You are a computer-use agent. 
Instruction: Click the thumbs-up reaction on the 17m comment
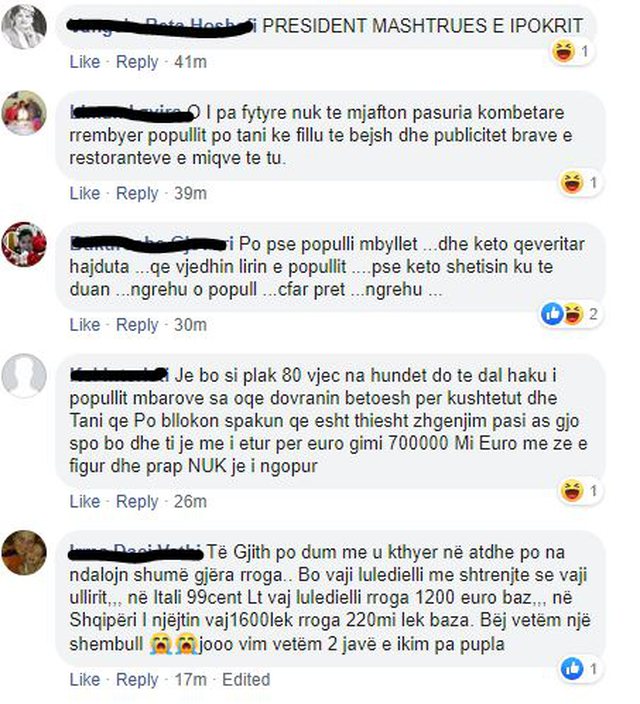[x=572, y=669]
